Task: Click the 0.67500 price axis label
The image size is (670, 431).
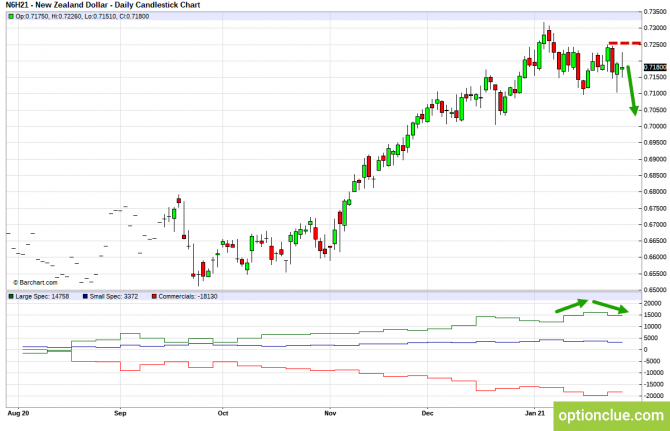Action: pos(655,208)
